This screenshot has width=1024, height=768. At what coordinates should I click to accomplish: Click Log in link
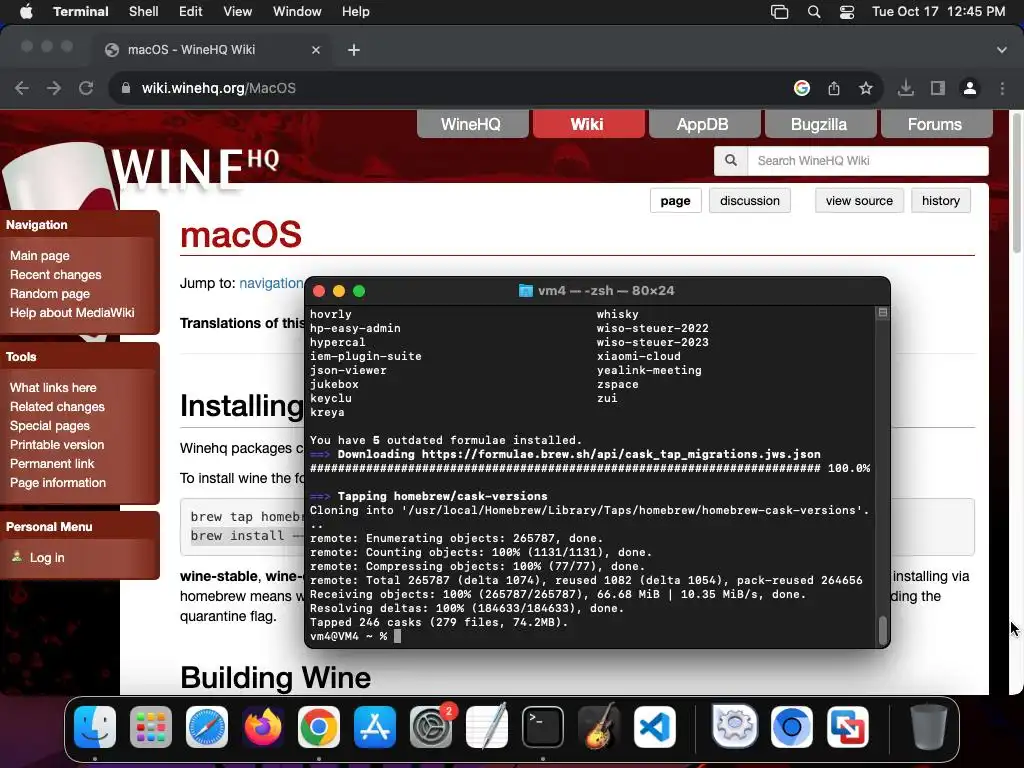tap(47, 558)
